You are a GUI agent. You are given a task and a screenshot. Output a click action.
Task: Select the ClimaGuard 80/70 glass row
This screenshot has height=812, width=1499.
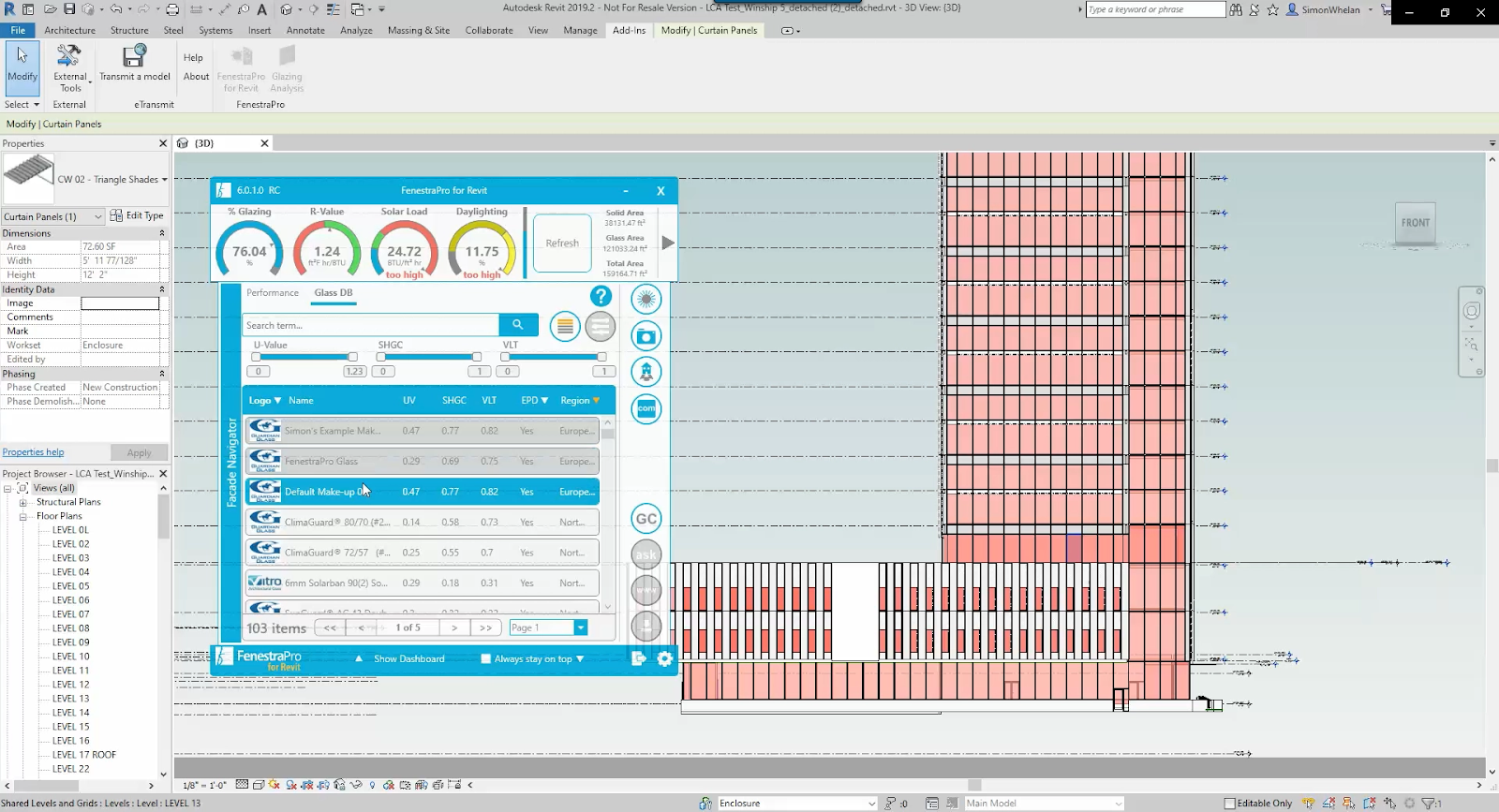(422, 523)
